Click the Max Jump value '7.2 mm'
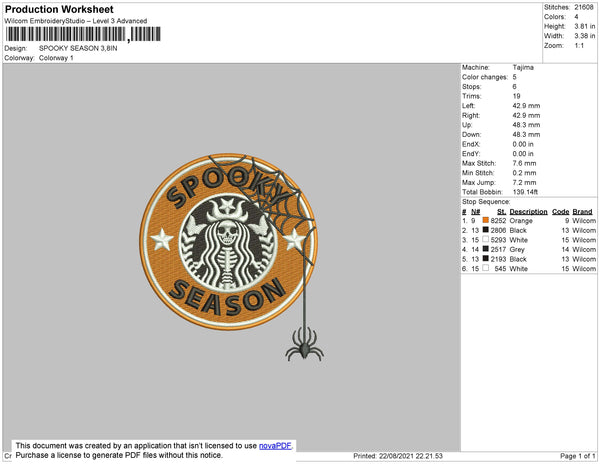 pos(524,182)
